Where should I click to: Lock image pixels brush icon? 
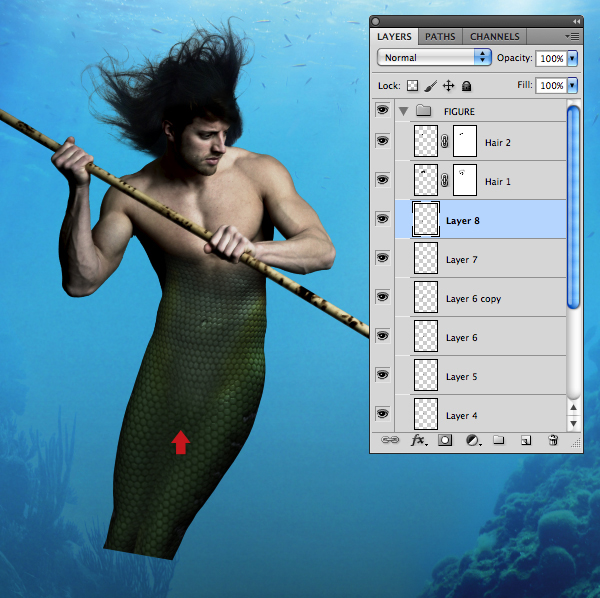430,86
